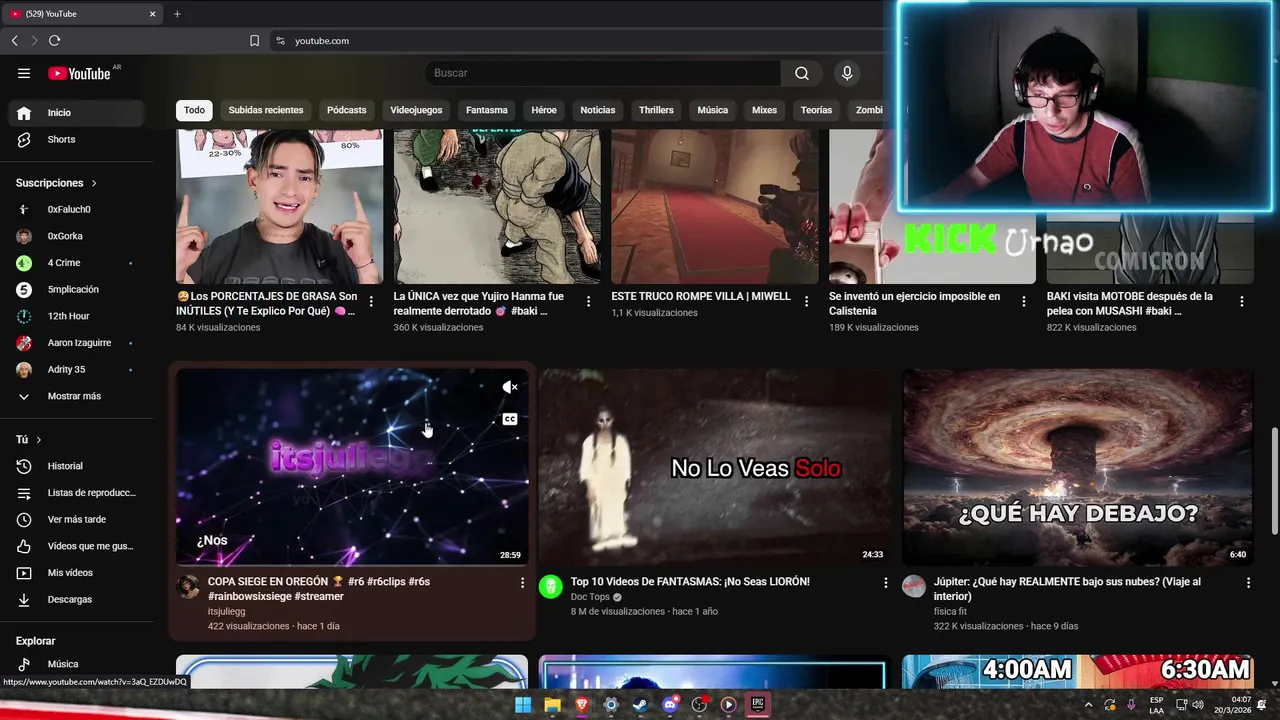Open the física fit channel avatar
1280x720 pixels.
pyautogui.click(x=914, y=587)
